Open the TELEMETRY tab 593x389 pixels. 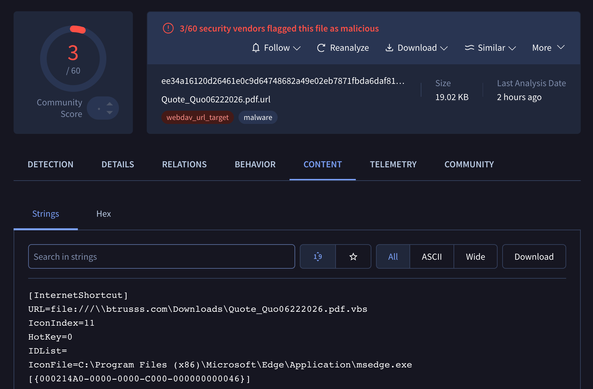coord(393,164)
